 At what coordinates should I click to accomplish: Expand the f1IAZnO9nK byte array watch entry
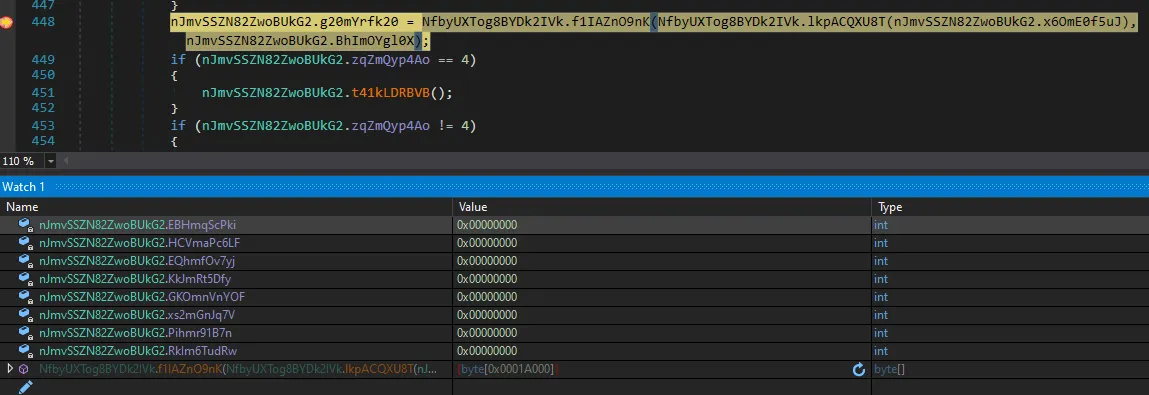10,369
